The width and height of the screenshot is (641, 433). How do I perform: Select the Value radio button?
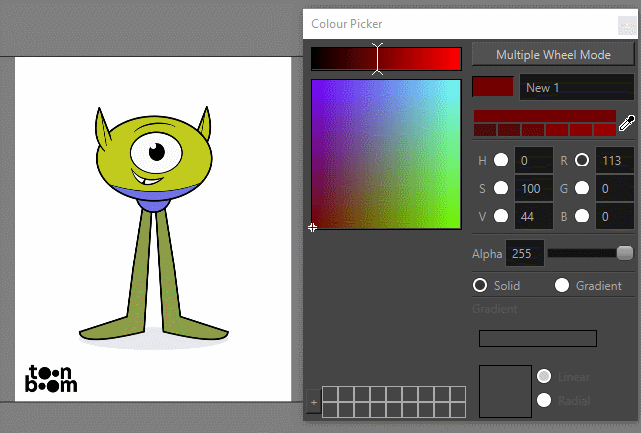pyautogui.click(x=500, y=215)
